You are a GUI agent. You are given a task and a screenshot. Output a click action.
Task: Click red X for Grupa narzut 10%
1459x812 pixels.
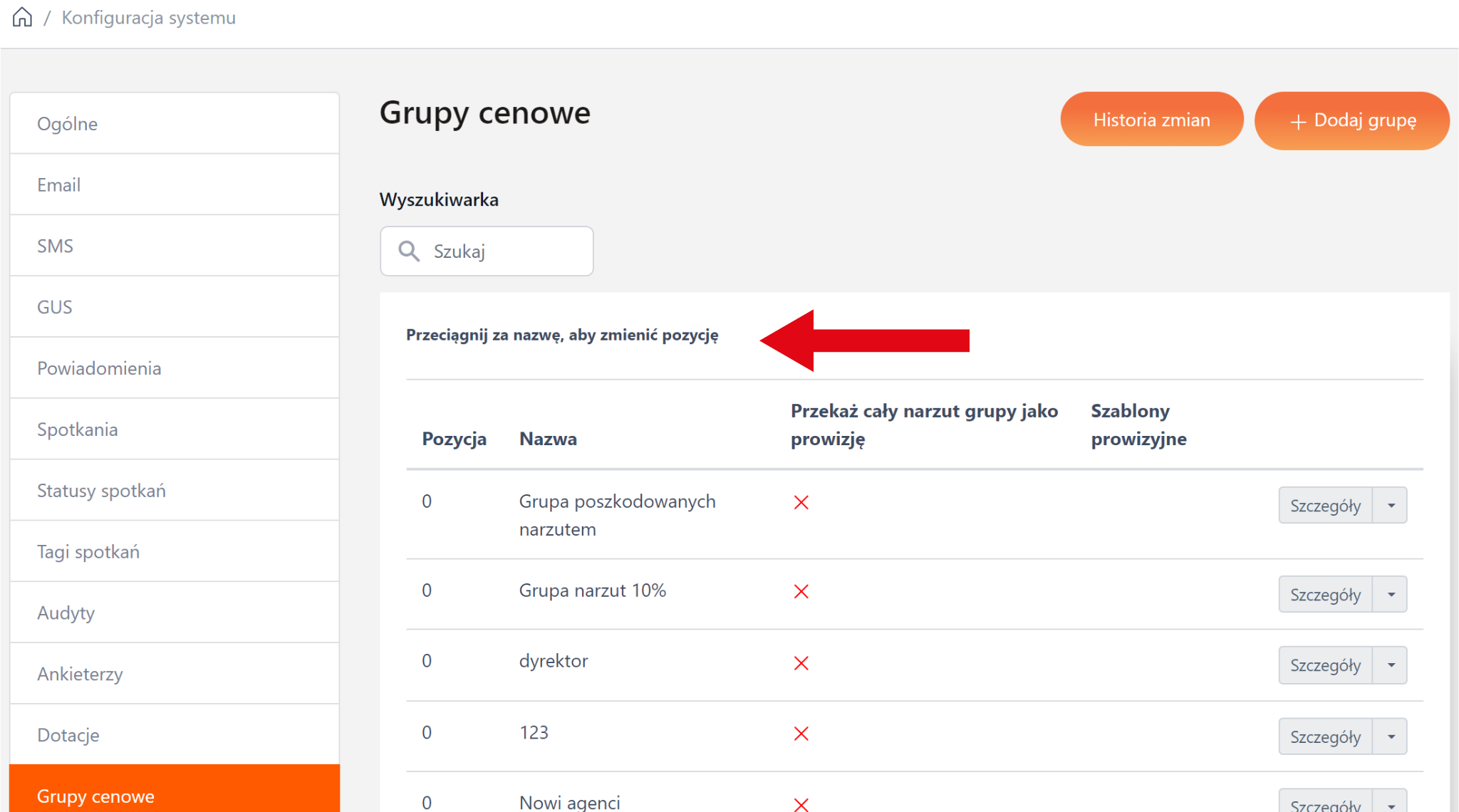click(x=801, y=592)
